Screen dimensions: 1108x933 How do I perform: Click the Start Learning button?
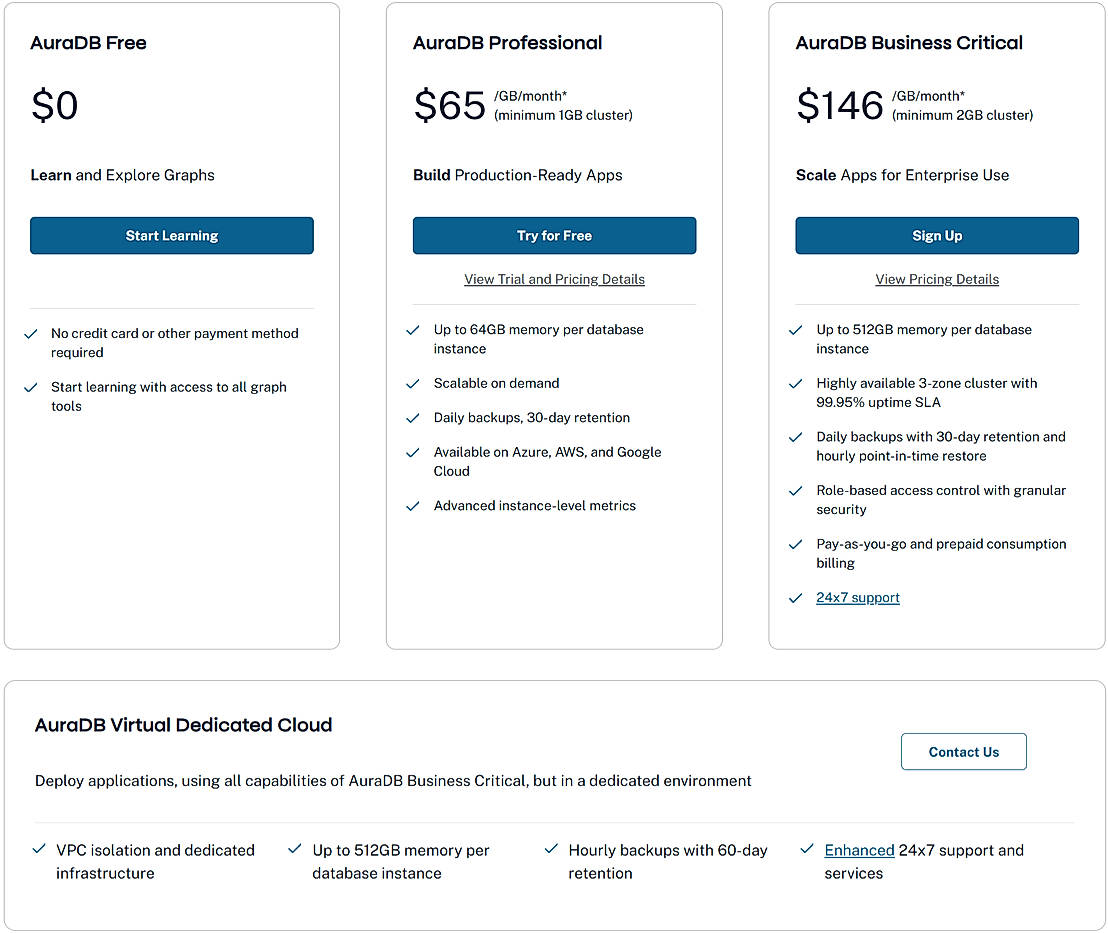click(171, 236)
